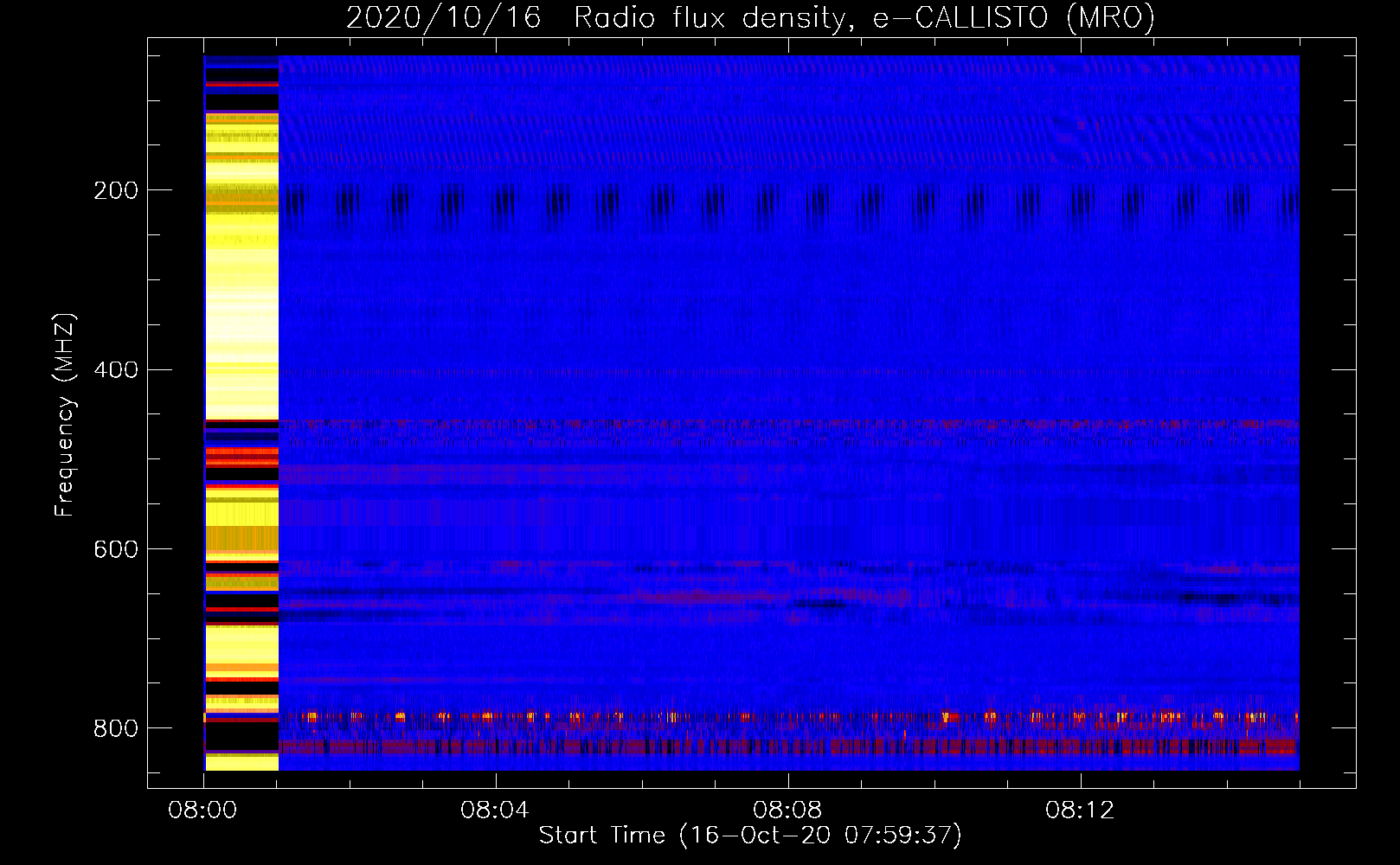Click the 08:04 time tick label
This screenshot has height=865, width=1400.
click(x=495, y=811)
